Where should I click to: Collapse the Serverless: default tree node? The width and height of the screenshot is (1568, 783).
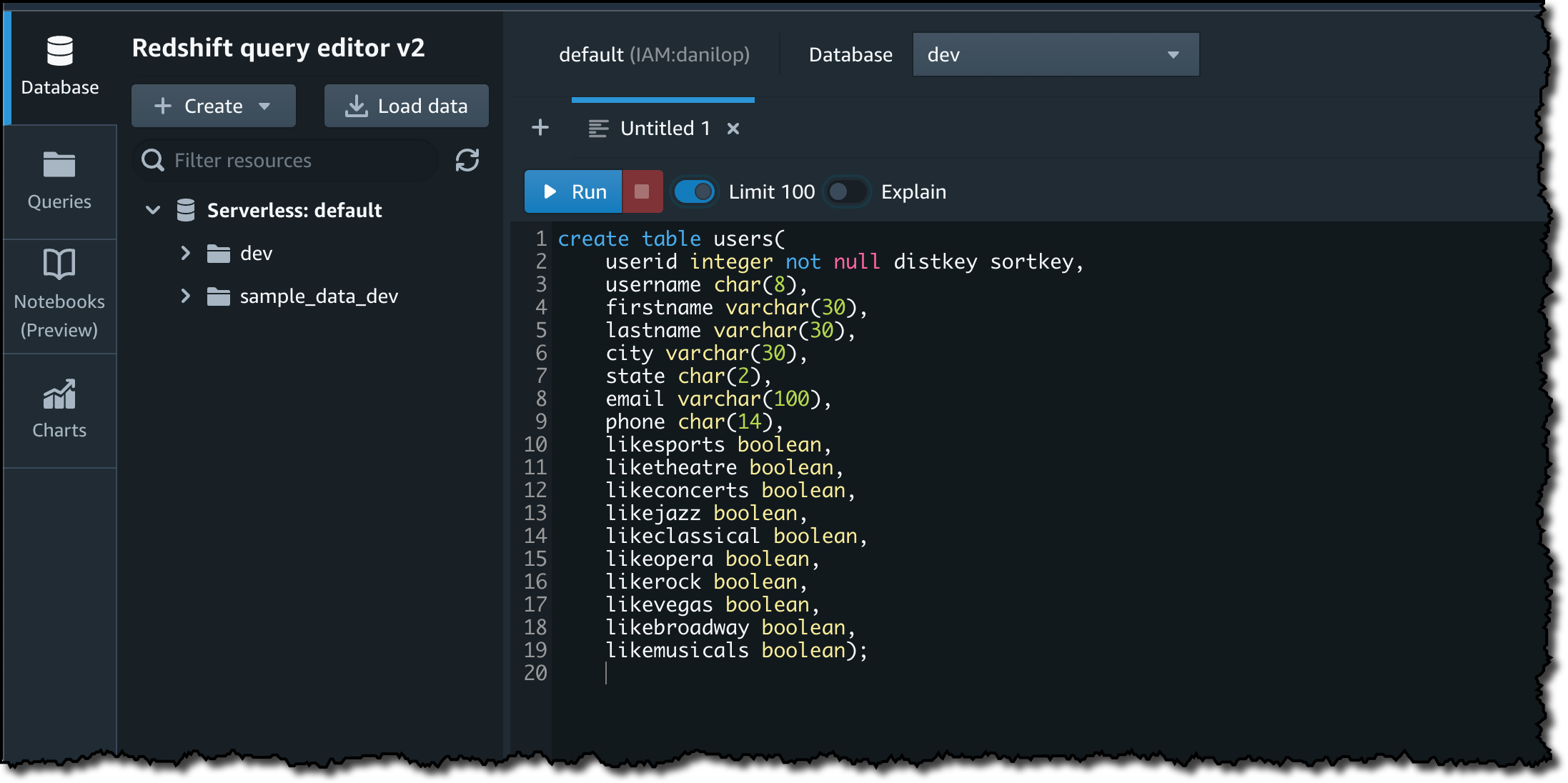(x=152, y=210)
